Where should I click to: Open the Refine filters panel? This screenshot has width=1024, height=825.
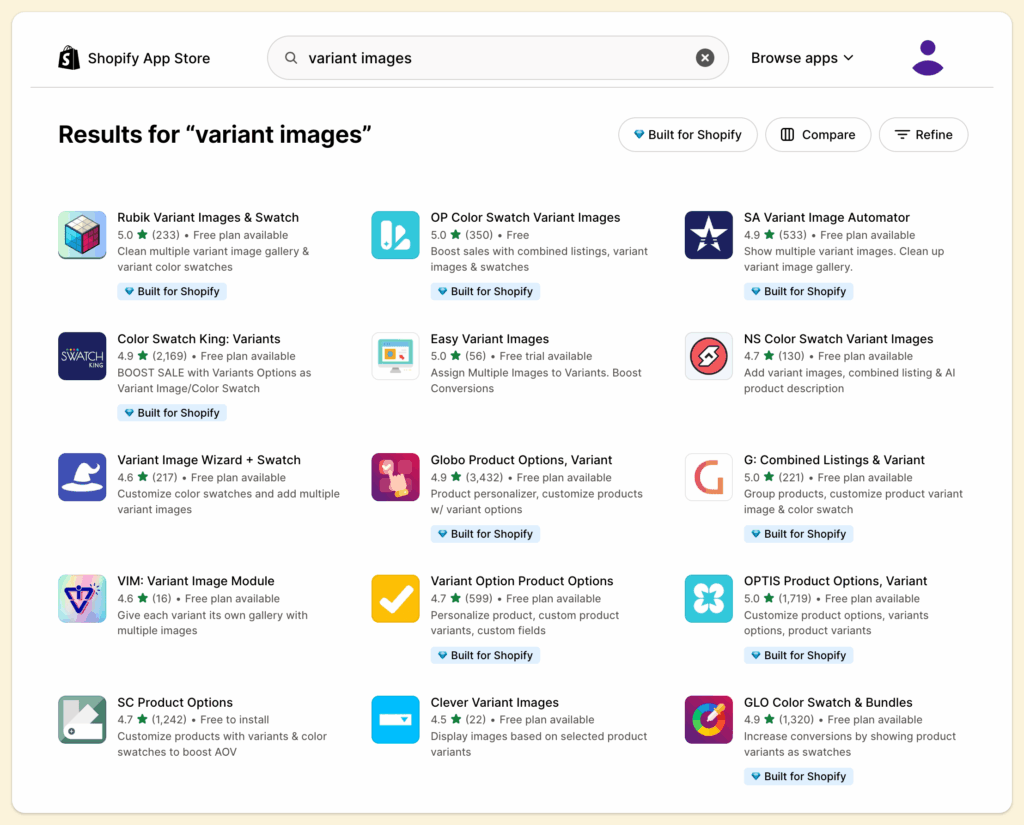[923, 135]
